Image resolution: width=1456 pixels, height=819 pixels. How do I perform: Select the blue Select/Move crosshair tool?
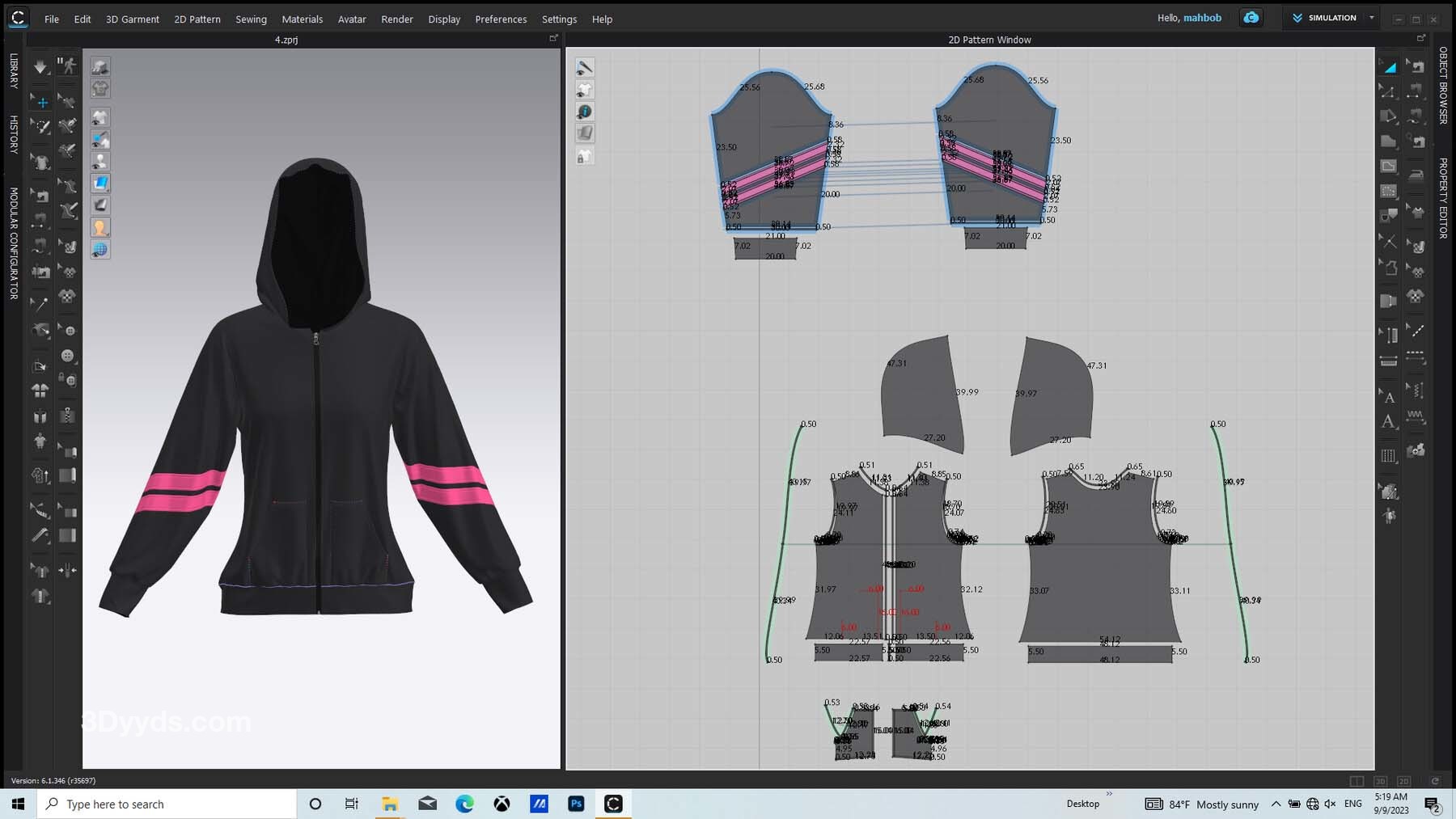pos(42,102)
